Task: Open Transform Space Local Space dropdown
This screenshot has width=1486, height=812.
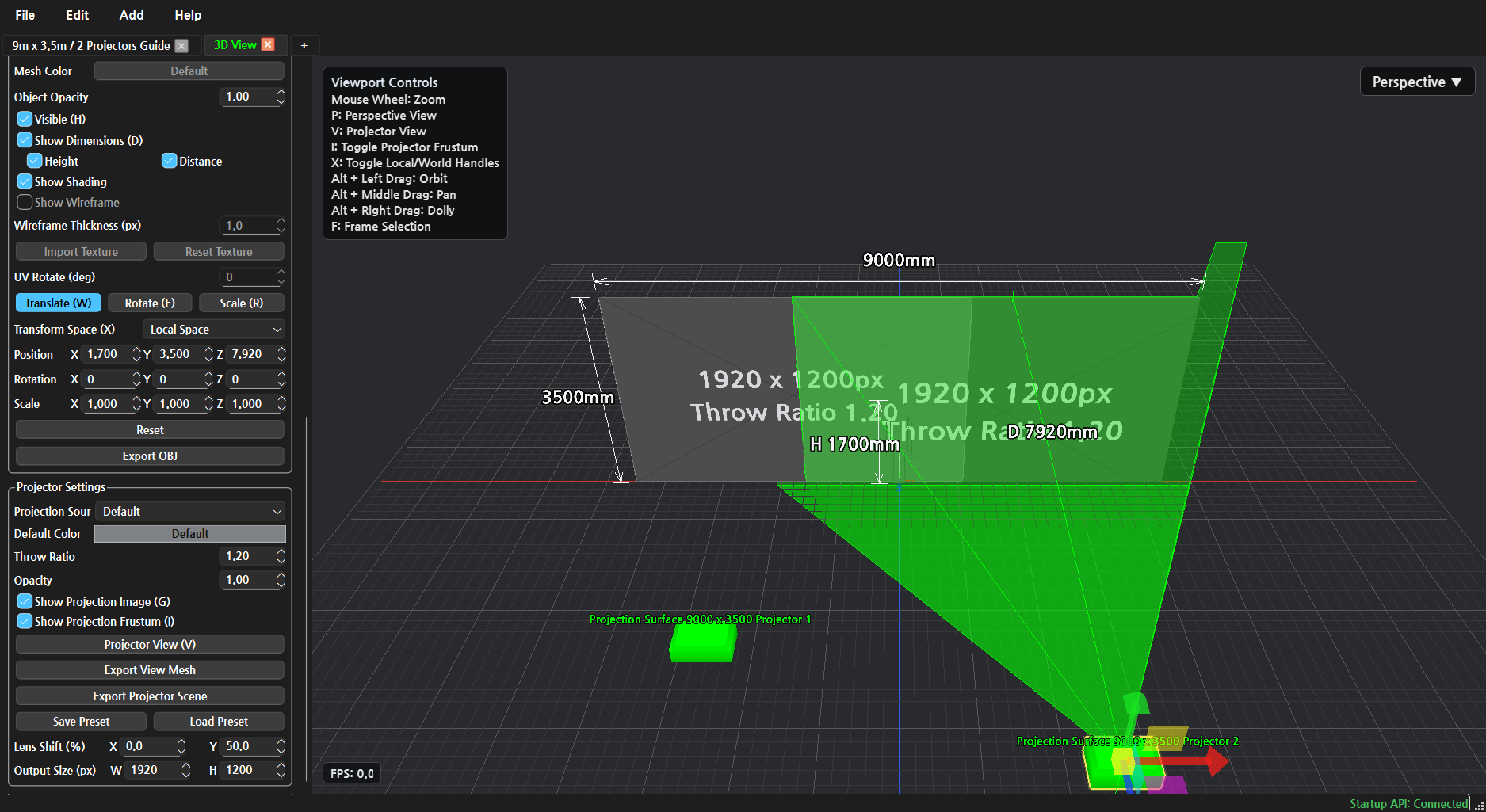Action: pyautogui.click(x=214, y=330)
